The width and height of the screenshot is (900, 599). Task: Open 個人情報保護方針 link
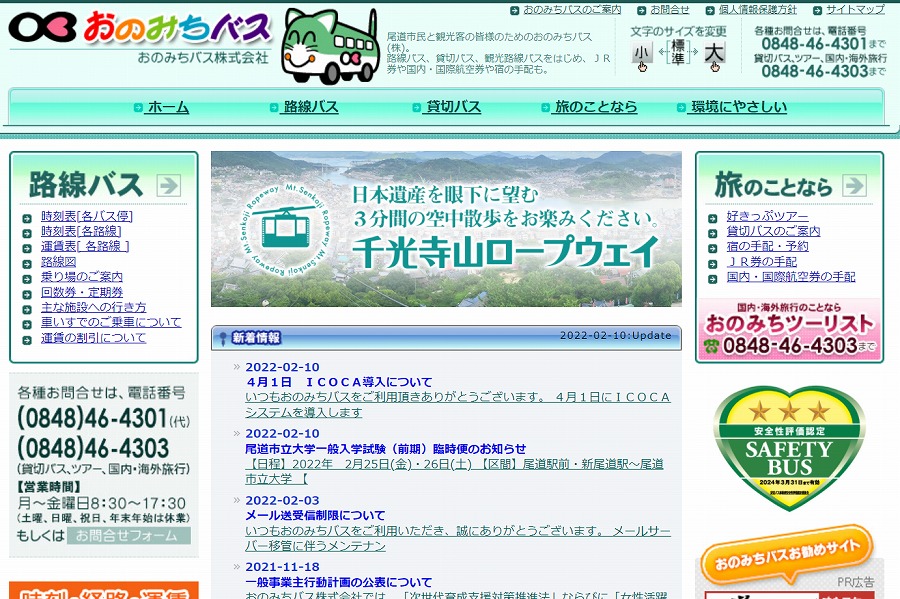click(x=758, y=10)
